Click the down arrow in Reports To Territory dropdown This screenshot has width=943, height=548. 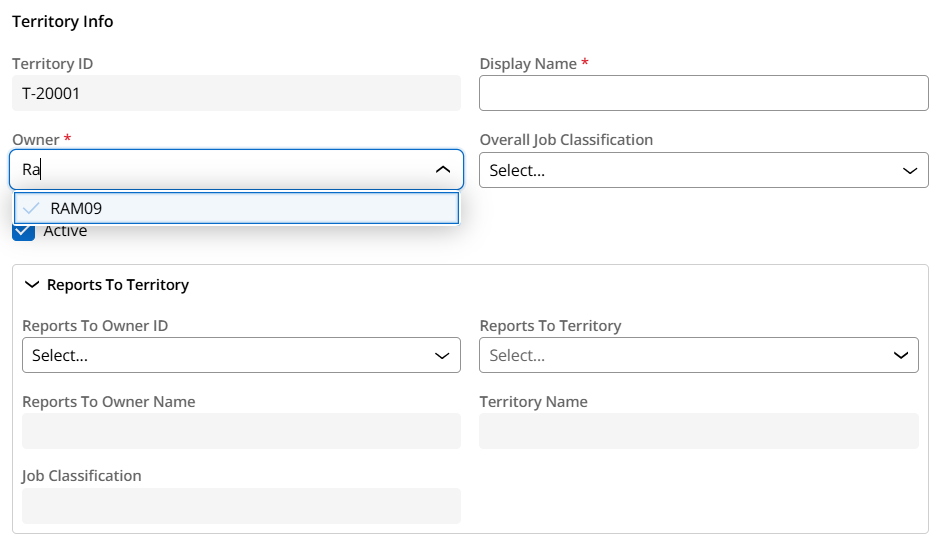[x=899, y=355]
